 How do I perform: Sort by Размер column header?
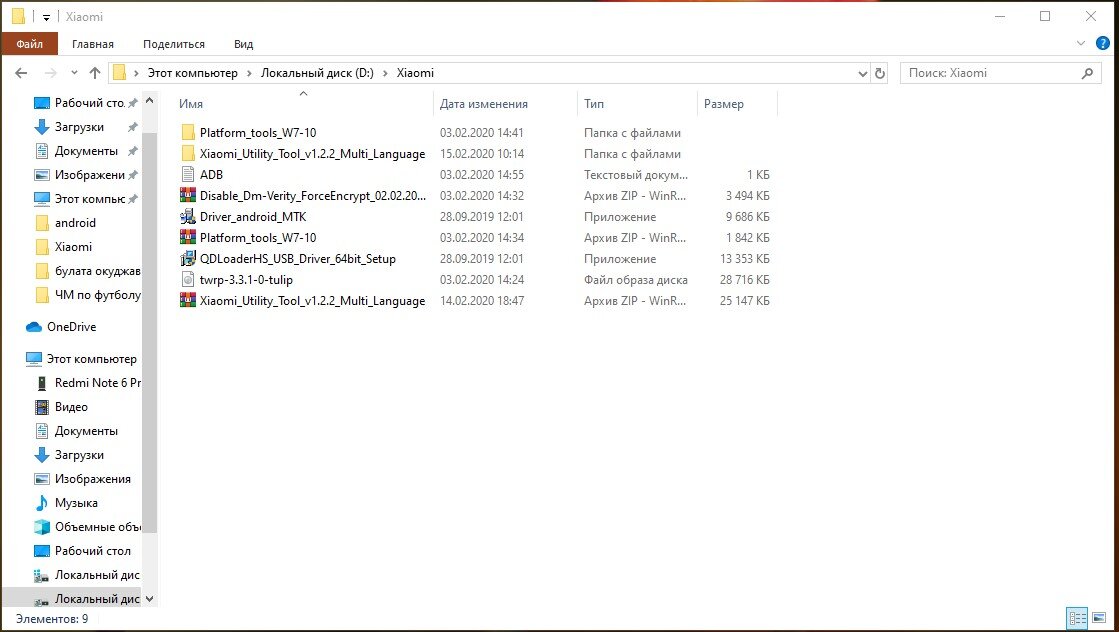pyautogui.click(x=737, y=103)
